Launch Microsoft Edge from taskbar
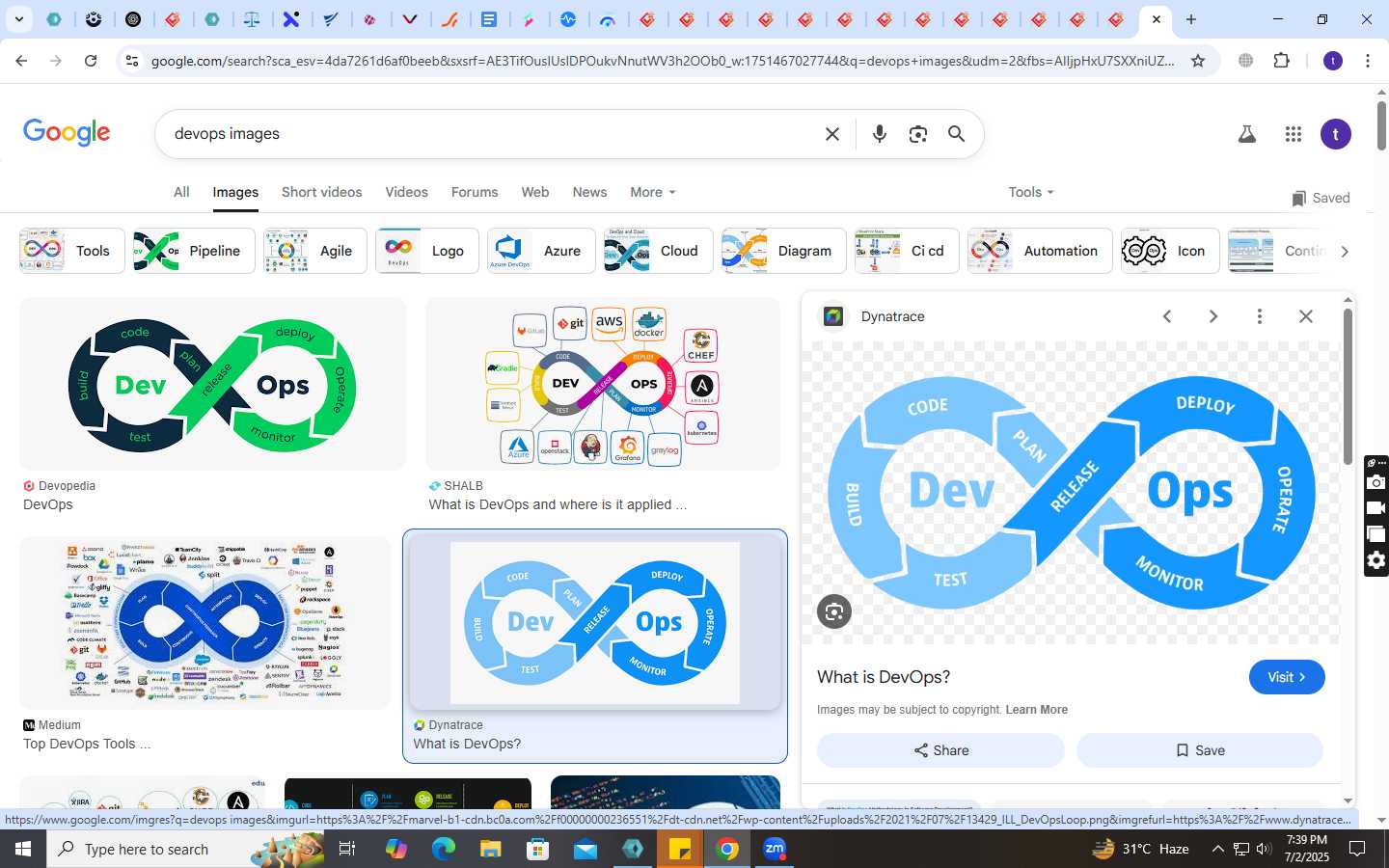The image size is (1389, 868). tap(444, 849)
